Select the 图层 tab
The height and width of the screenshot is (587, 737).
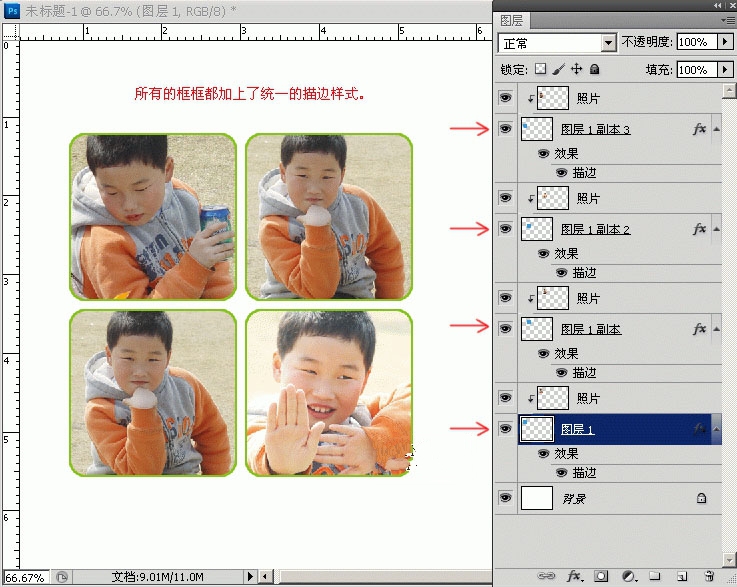click(511, 20)
